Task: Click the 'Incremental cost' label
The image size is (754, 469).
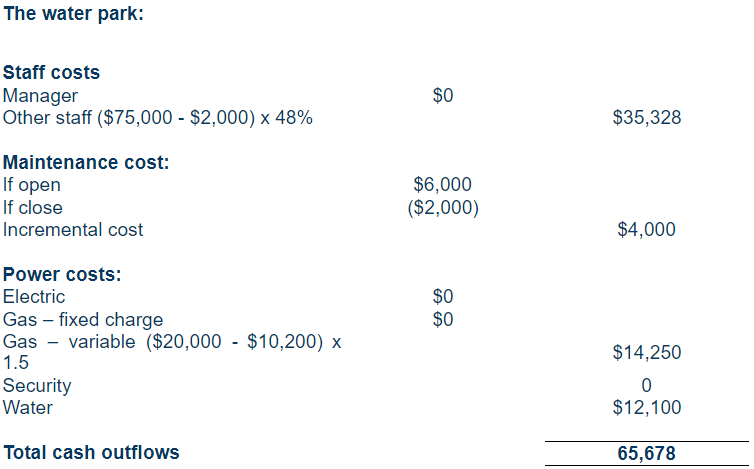Action: (x=73, y=230)
